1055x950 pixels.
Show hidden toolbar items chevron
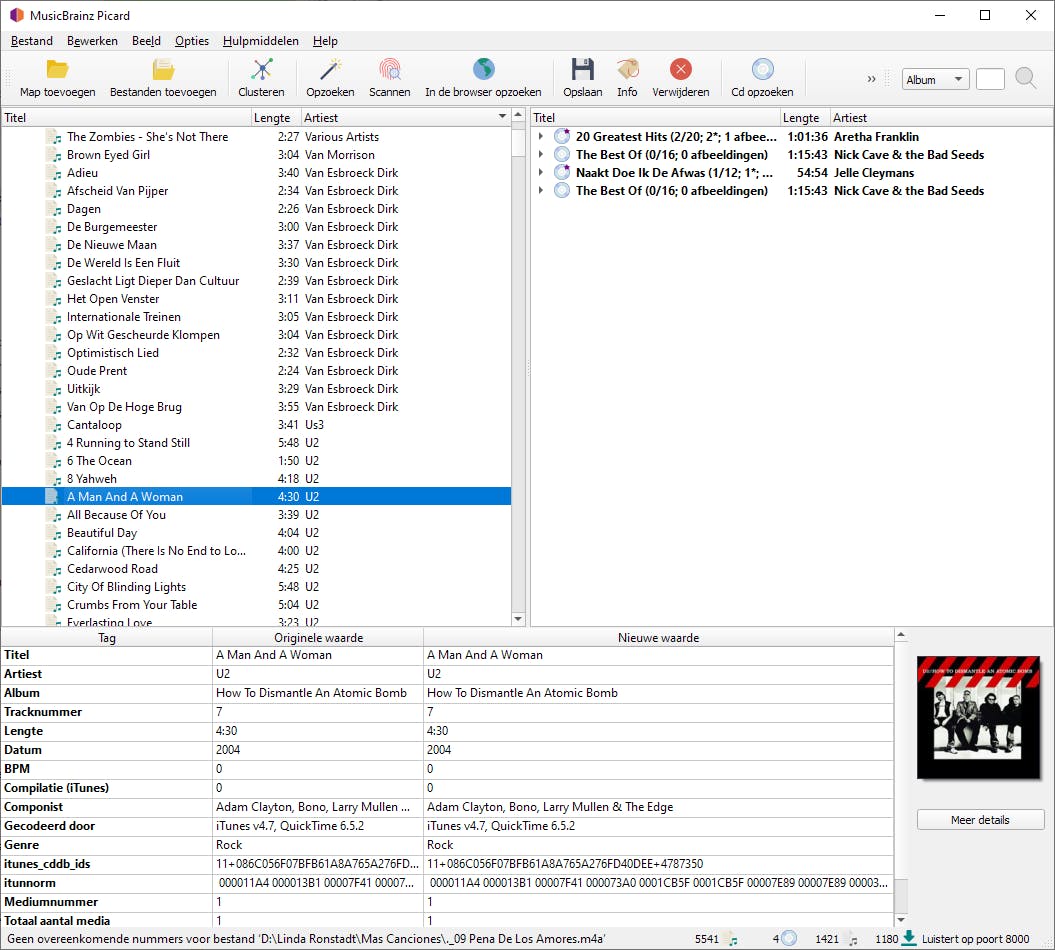[x=871, y=79]
